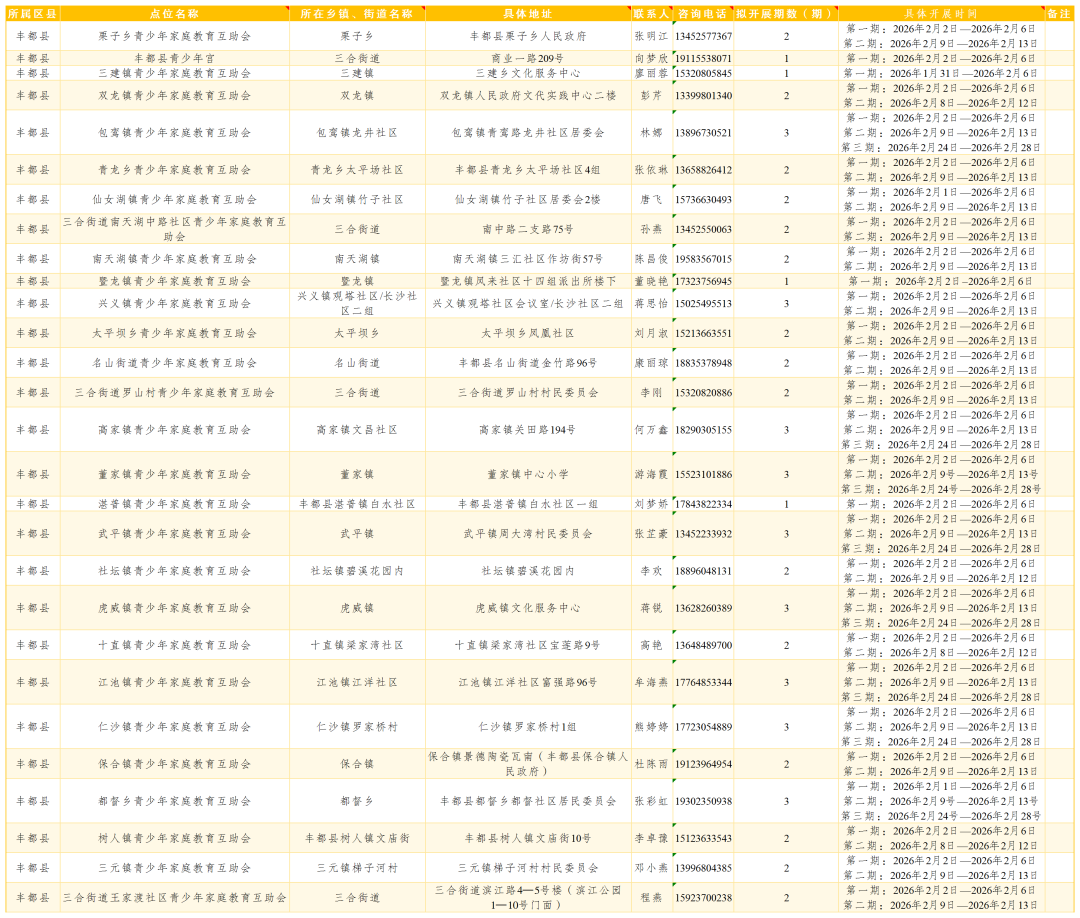Click phone number 17323756945
The height and width of the screenshot is (918, 1080).
[703, 281]
